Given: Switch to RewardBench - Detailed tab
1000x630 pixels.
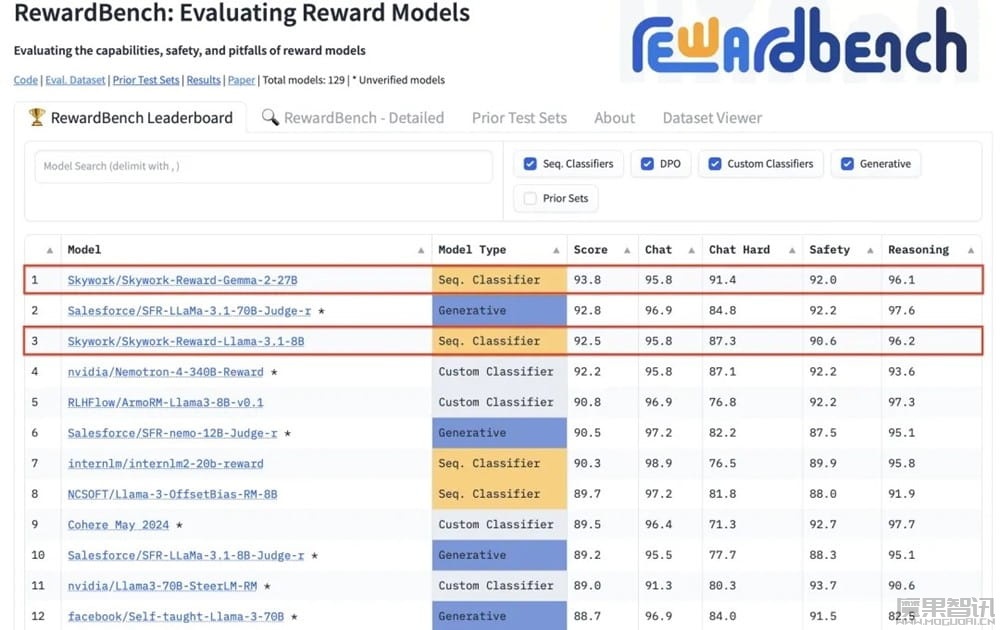Looking at the screenshot, I should (353, 118).
